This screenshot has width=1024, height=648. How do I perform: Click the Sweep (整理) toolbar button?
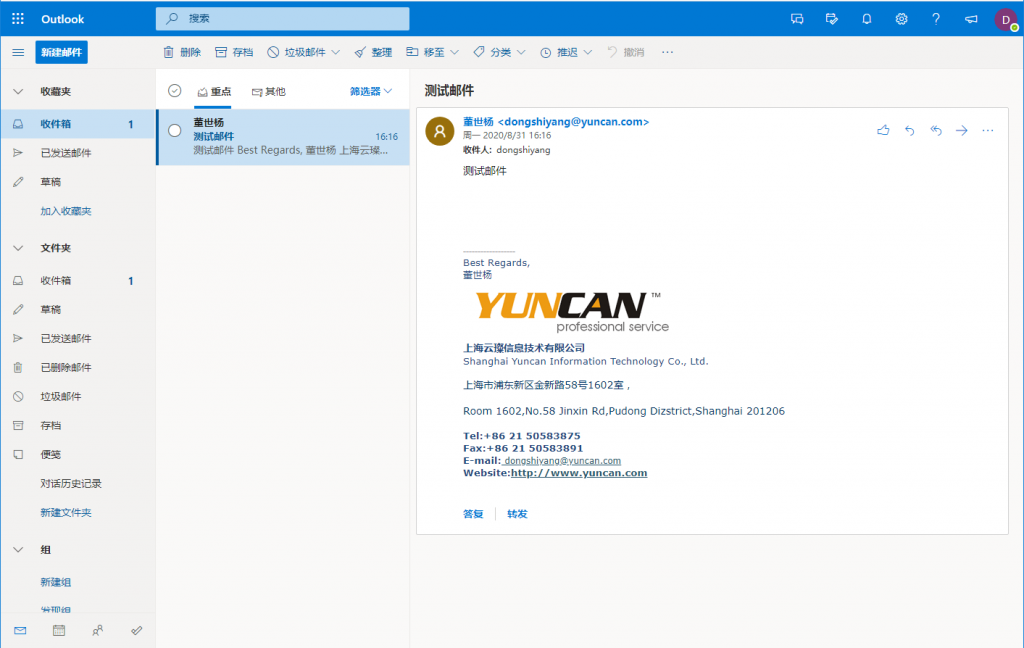(373, 52)
